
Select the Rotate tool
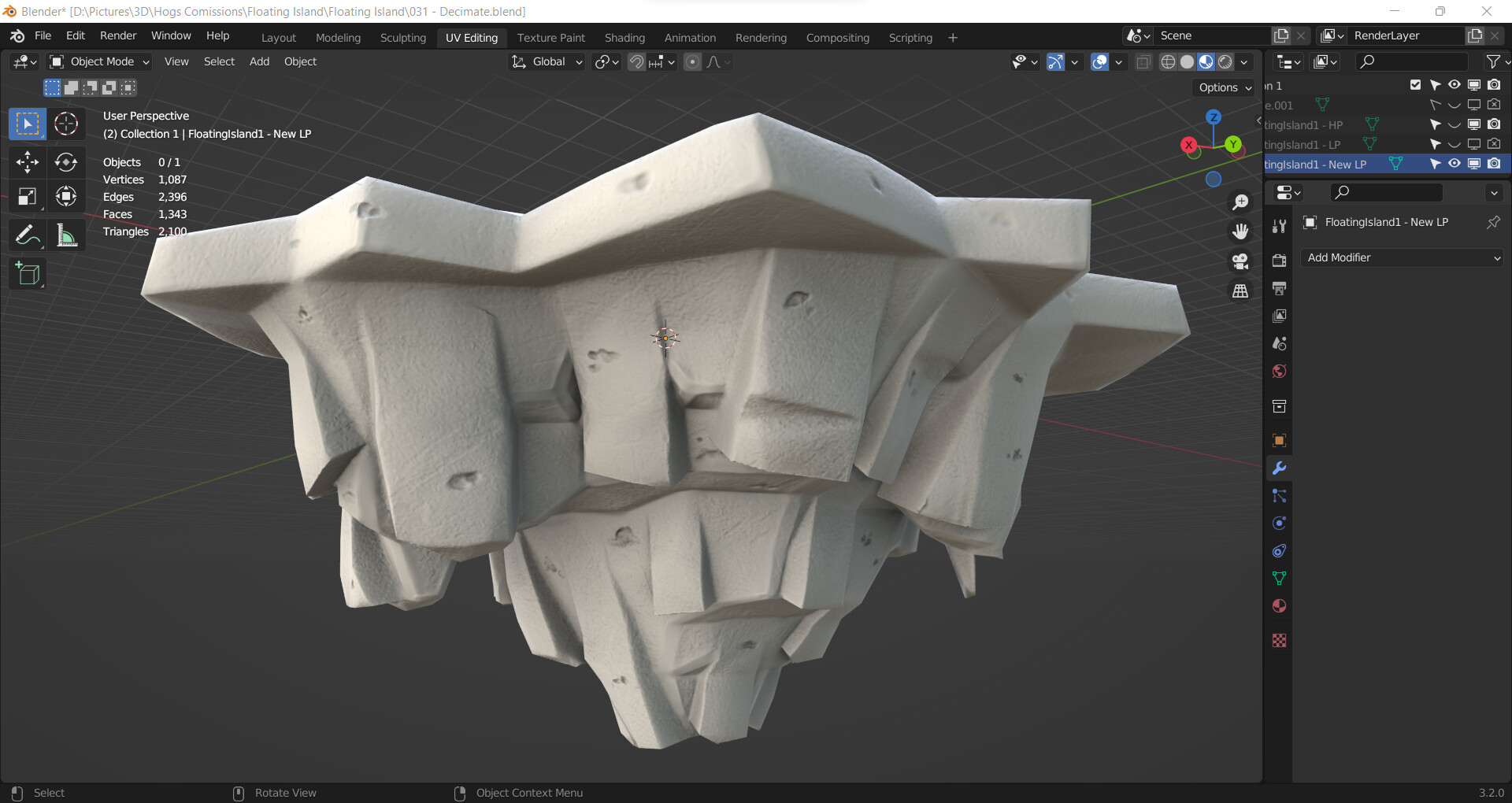pyautogui.click(x=66, y=162)
